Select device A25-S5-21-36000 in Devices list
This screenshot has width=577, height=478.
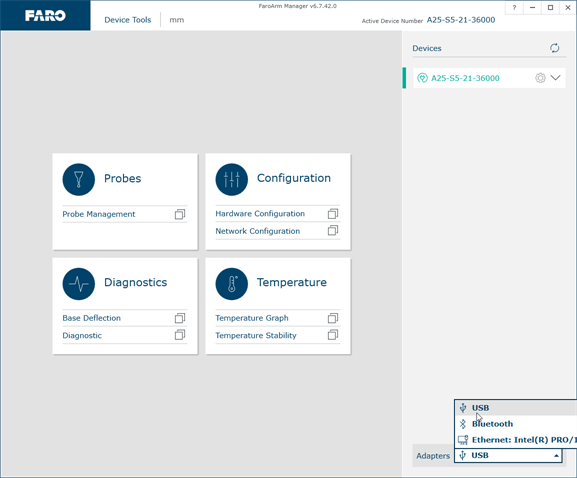(x=489, y=78)
